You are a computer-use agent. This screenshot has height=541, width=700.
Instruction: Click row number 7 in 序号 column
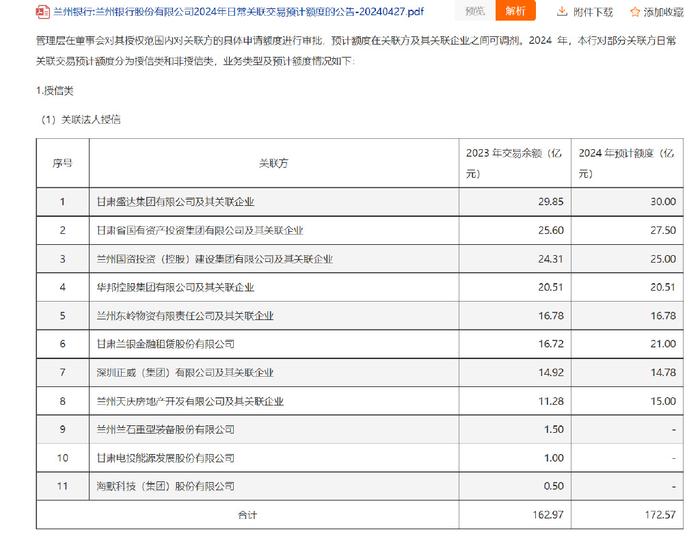click(62, 372)
